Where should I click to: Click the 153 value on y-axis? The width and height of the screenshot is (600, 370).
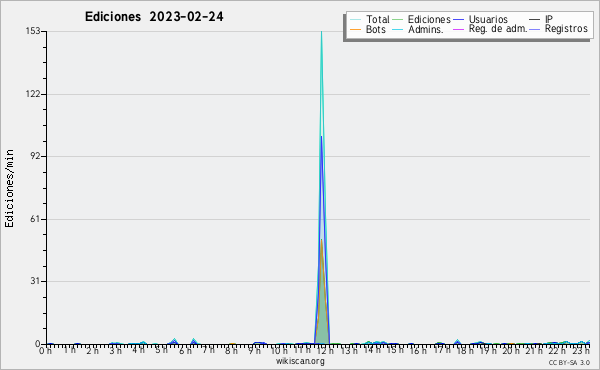tap(33, 31)
